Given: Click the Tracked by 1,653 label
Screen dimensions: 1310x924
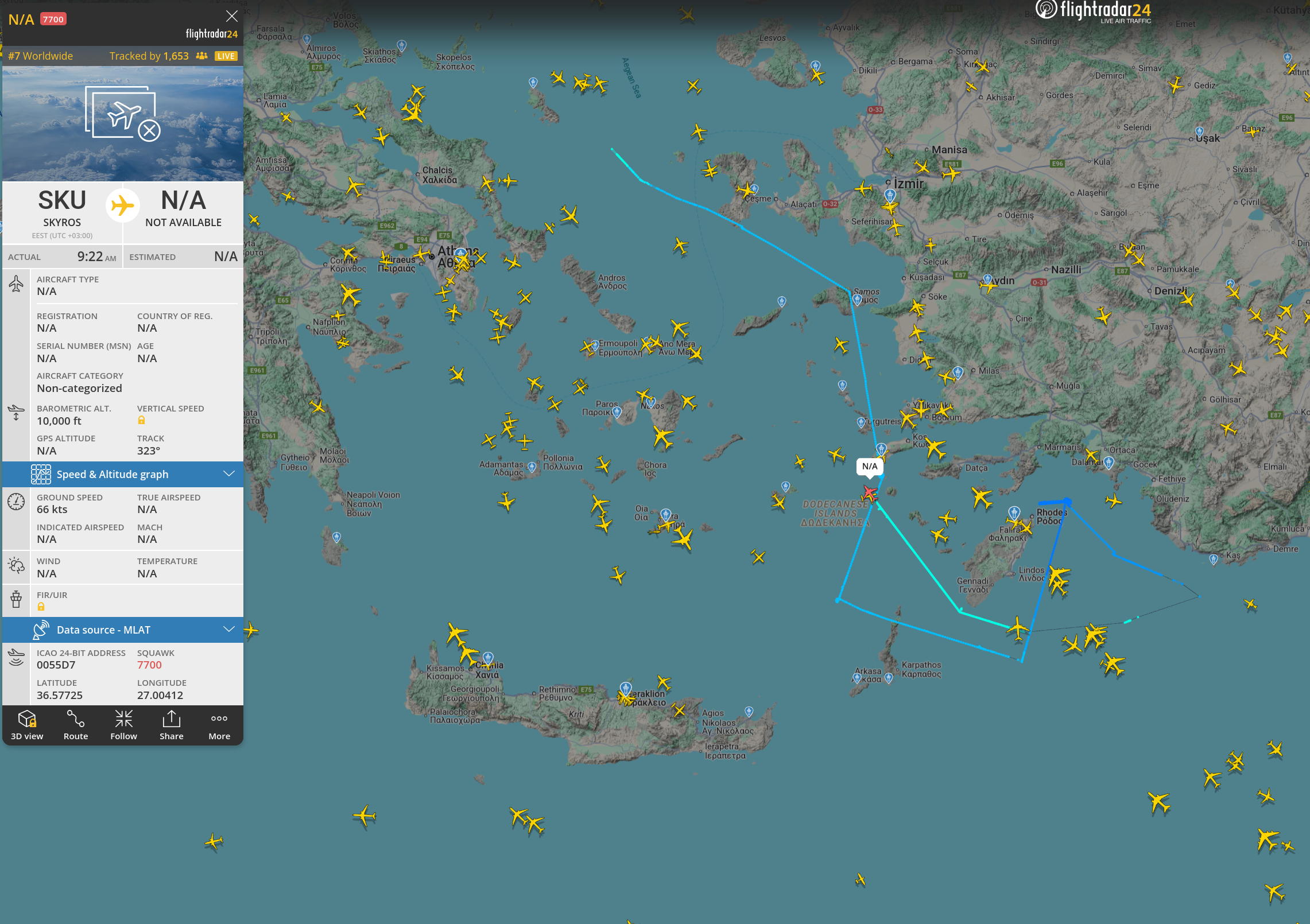Looking at the screenshot, I should (149, 56).
